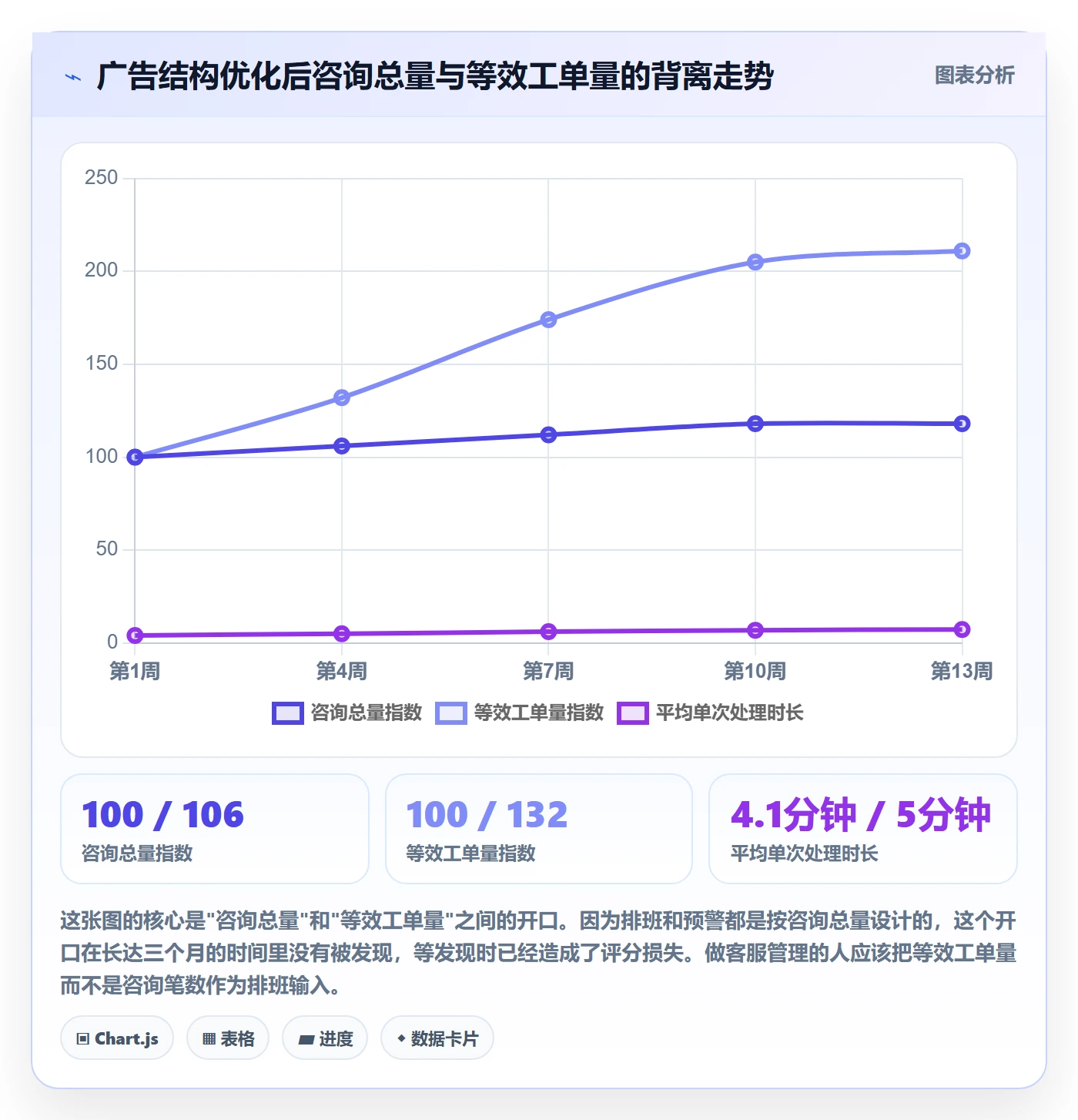Click the 0 y-axis tick label
Screen dimensions: 1078x1120
pyautogui.click(x=112, y=642)
